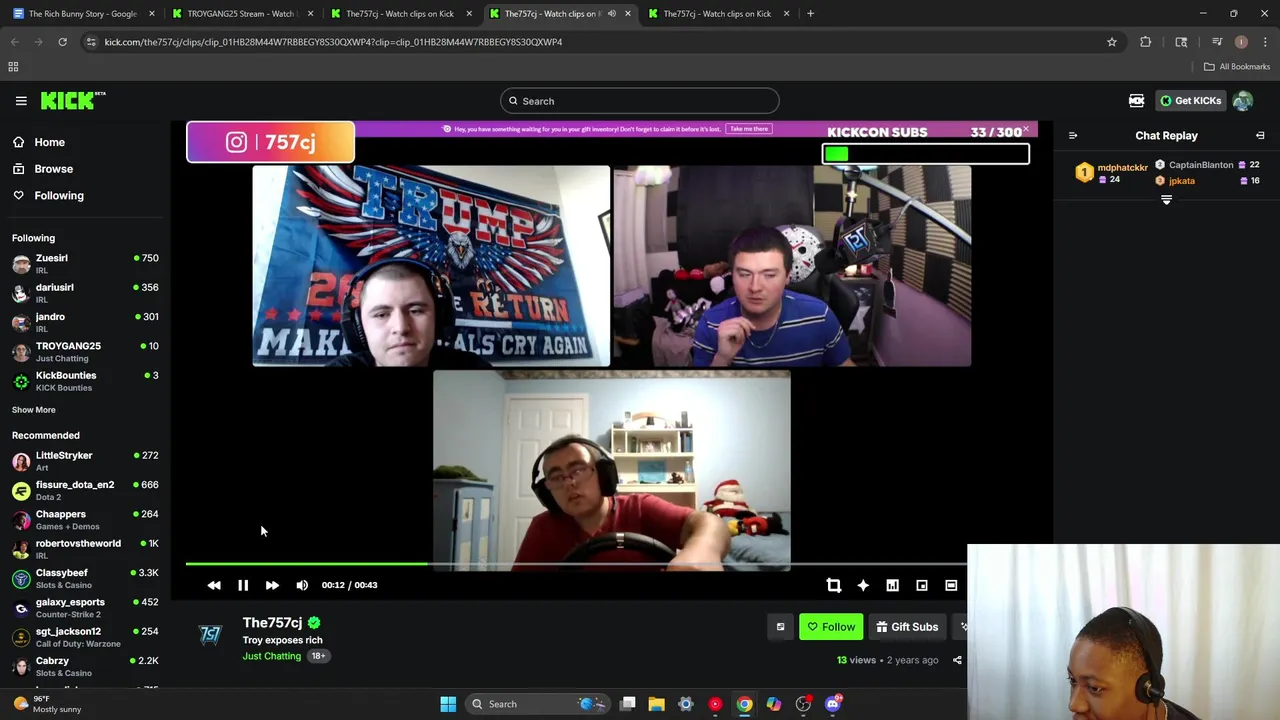Open a new browser tab
Screen dimensions: 1280x720
810,14
